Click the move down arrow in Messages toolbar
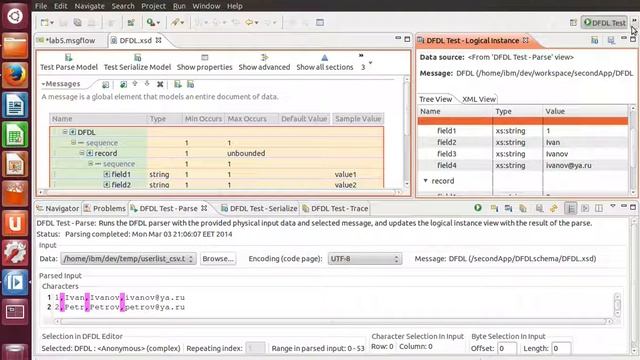This screenshot has width=640, height=360. pos(147,84)
